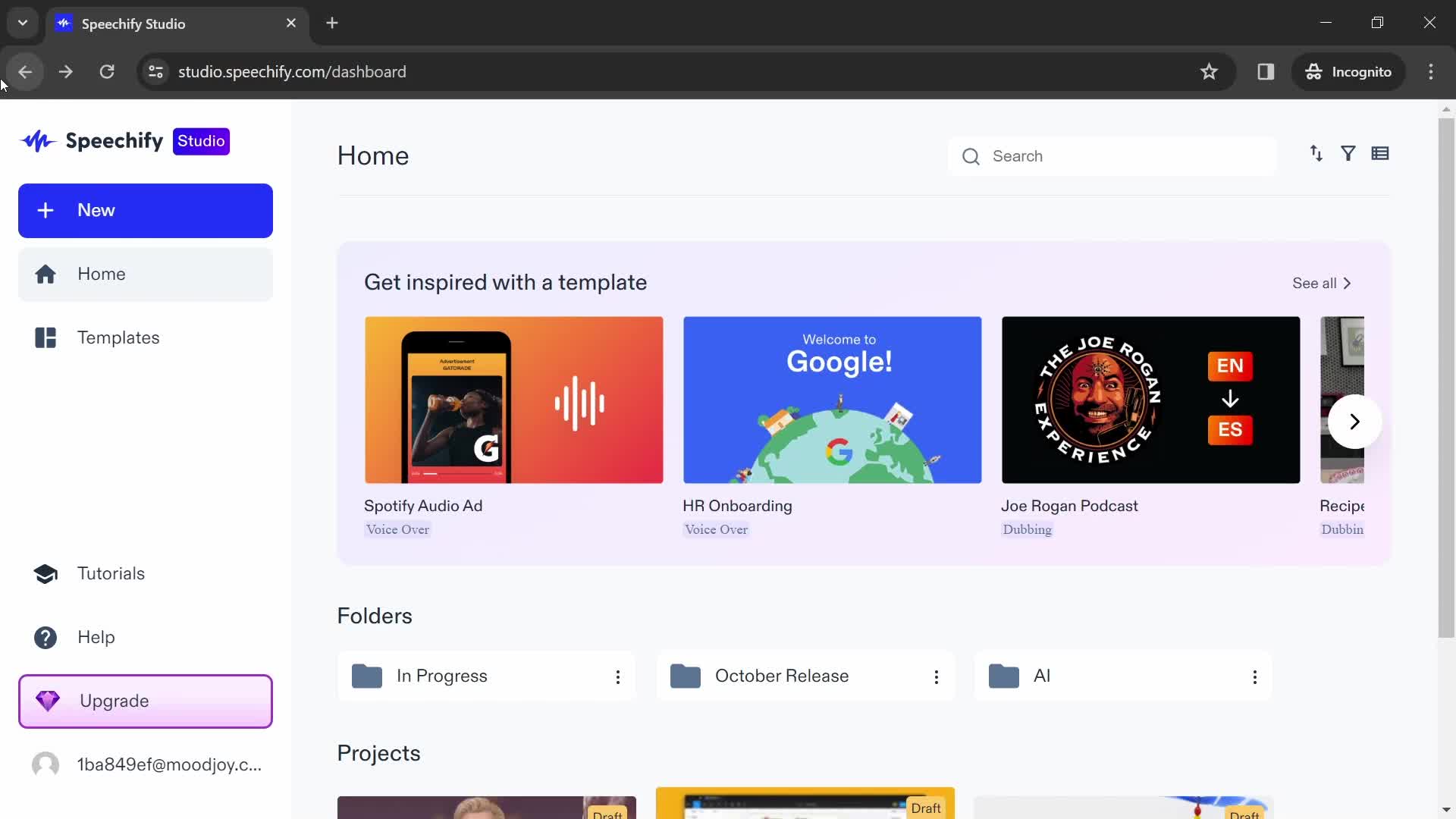Click the filter icon

point(1349,153)
